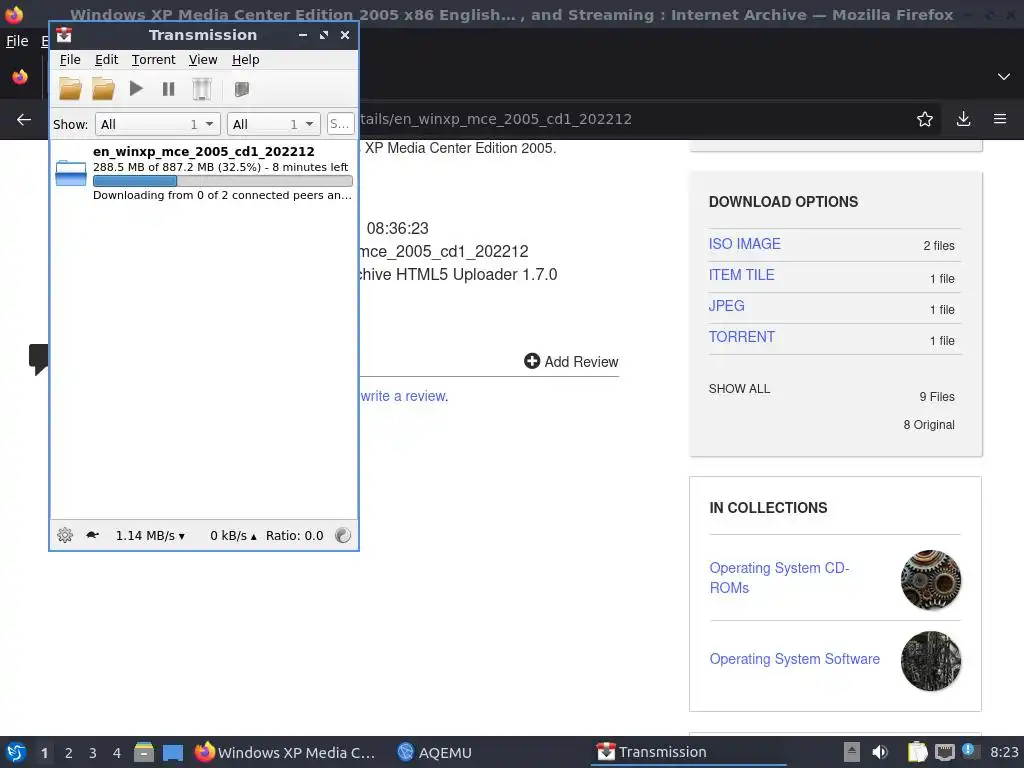This screenshot has width=1024, height=768.
Task: Click JPEG download option
Action: pyautogui.click(x=726, y=306)
